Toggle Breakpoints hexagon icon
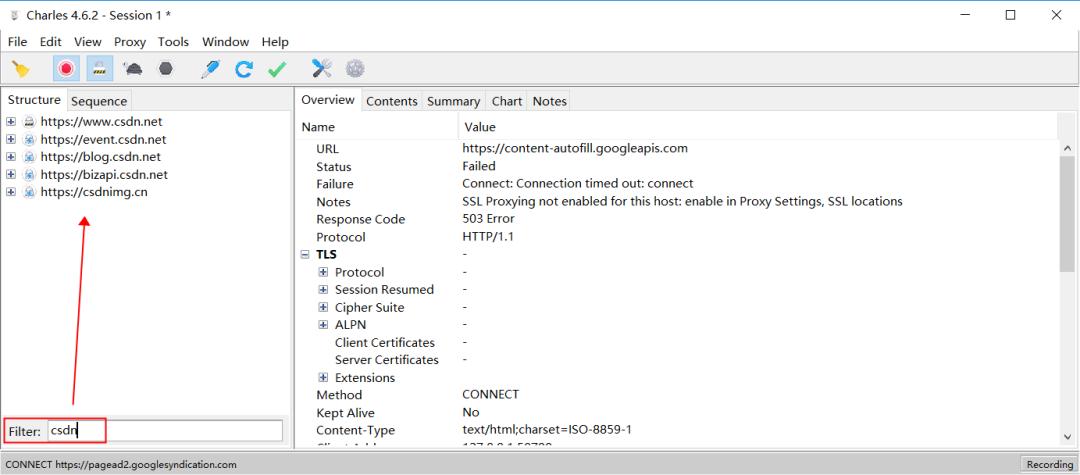 coord(165,69)
